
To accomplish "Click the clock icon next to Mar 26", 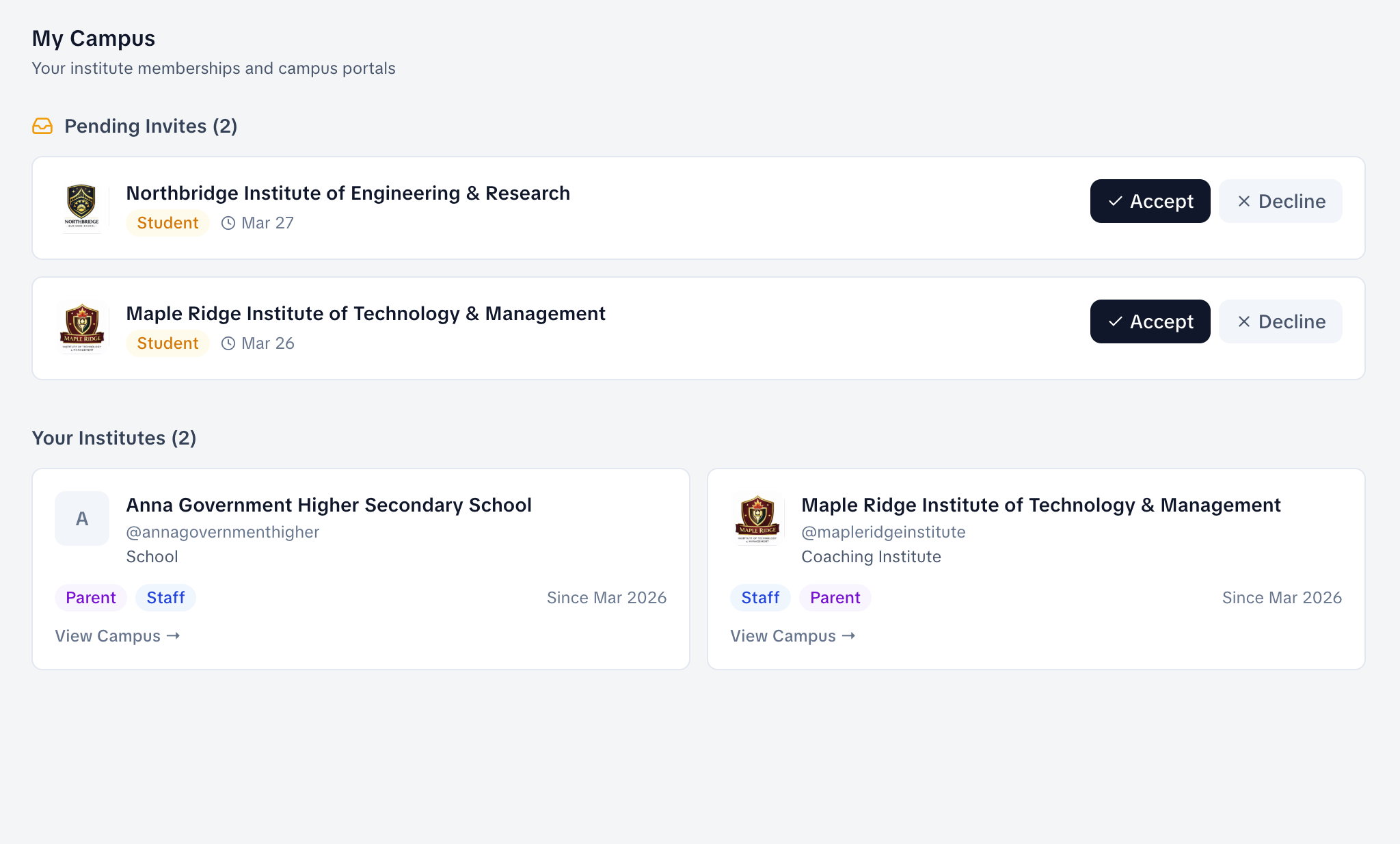I will (x=228, y=343).
